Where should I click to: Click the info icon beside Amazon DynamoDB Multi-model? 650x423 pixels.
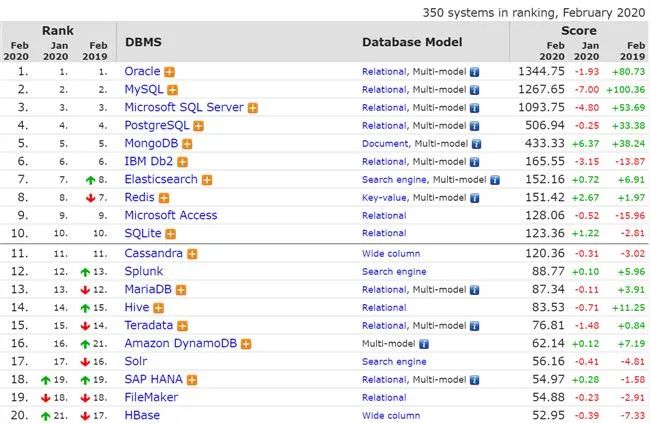(424, 343)
